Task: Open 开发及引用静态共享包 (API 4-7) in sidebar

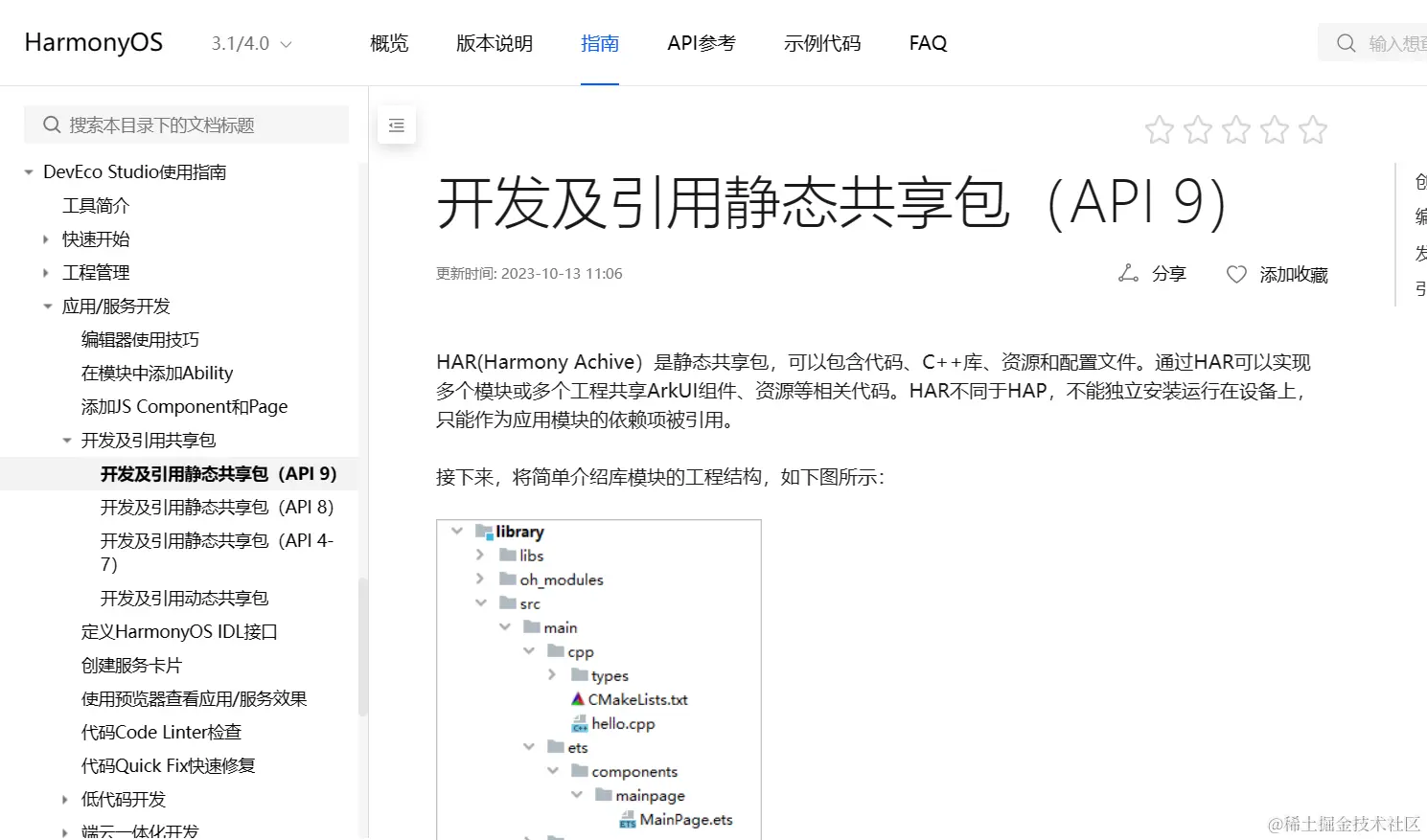Action: point(218,553)
